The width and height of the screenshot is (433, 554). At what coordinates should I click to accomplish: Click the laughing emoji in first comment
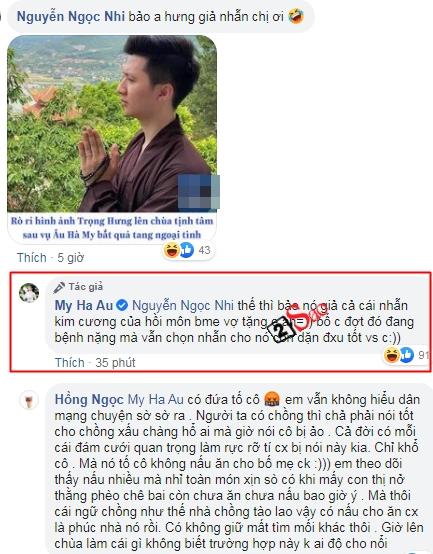click(296, 16)
